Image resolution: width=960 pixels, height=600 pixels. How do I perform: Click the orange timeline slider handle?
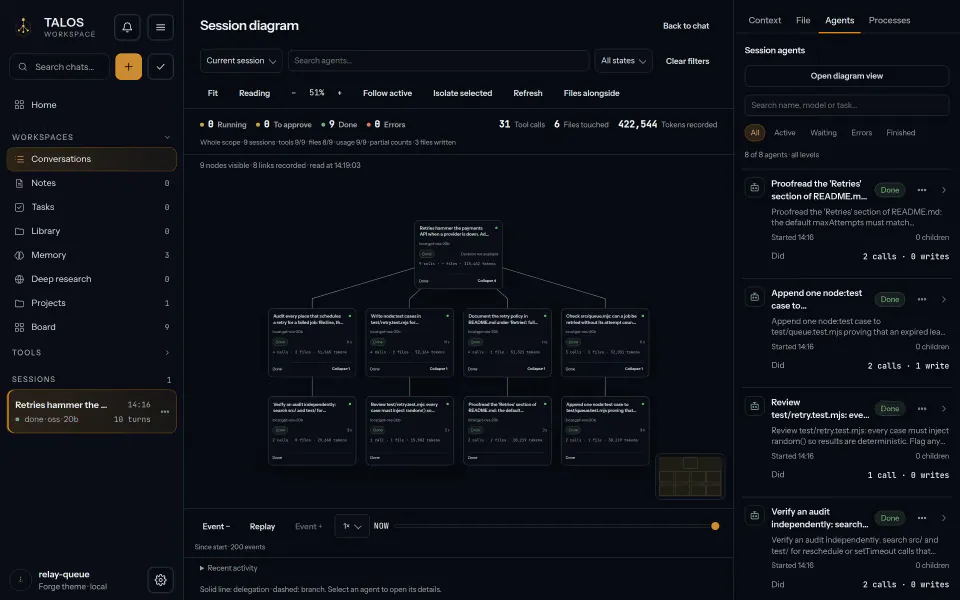(x=714, y=526)
